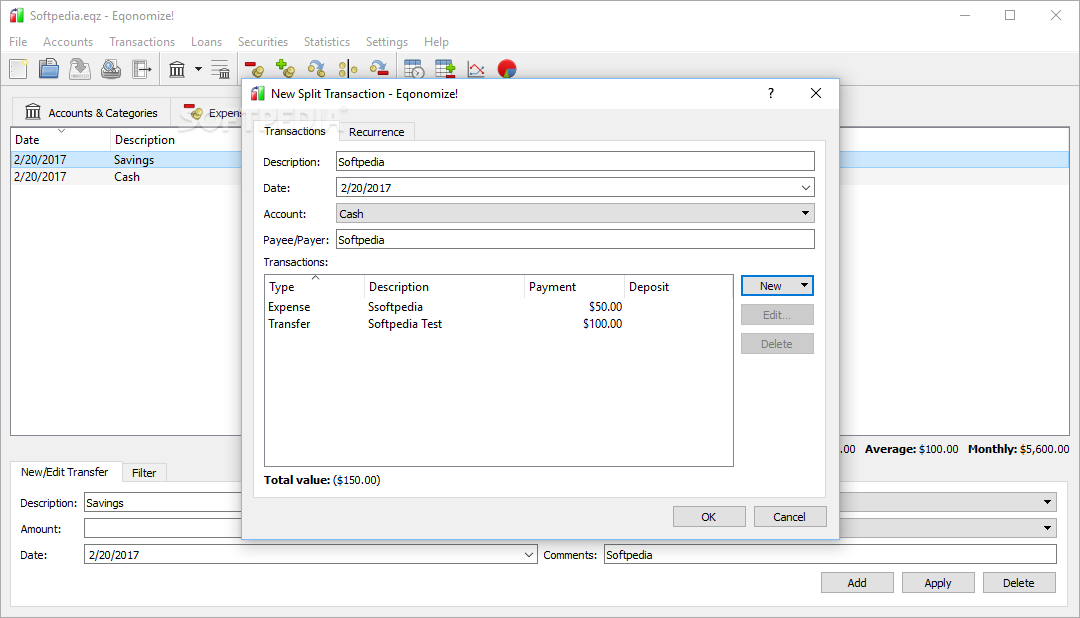This screenshot has width=1080, height=618.
Task: Open the new account dropdown arrow
Action: (198, 69)
